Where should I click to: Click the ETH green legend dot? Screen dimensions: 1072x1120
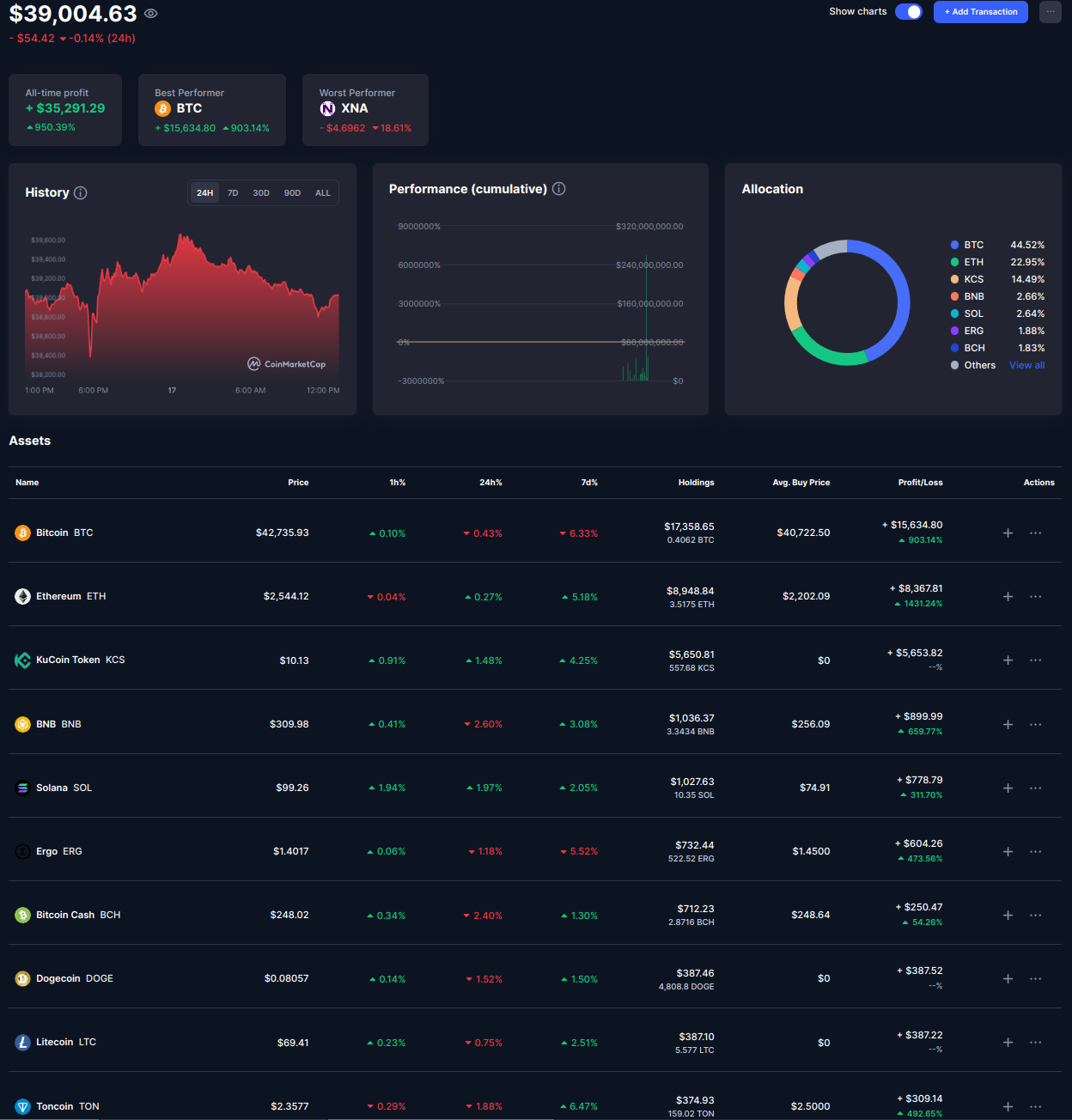(x=954, y=262)
